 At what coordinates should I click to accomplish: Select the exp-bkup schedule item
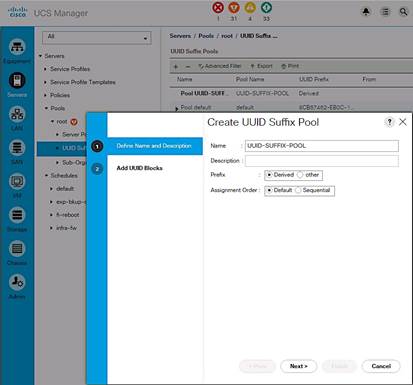click(x=71, y=202)
